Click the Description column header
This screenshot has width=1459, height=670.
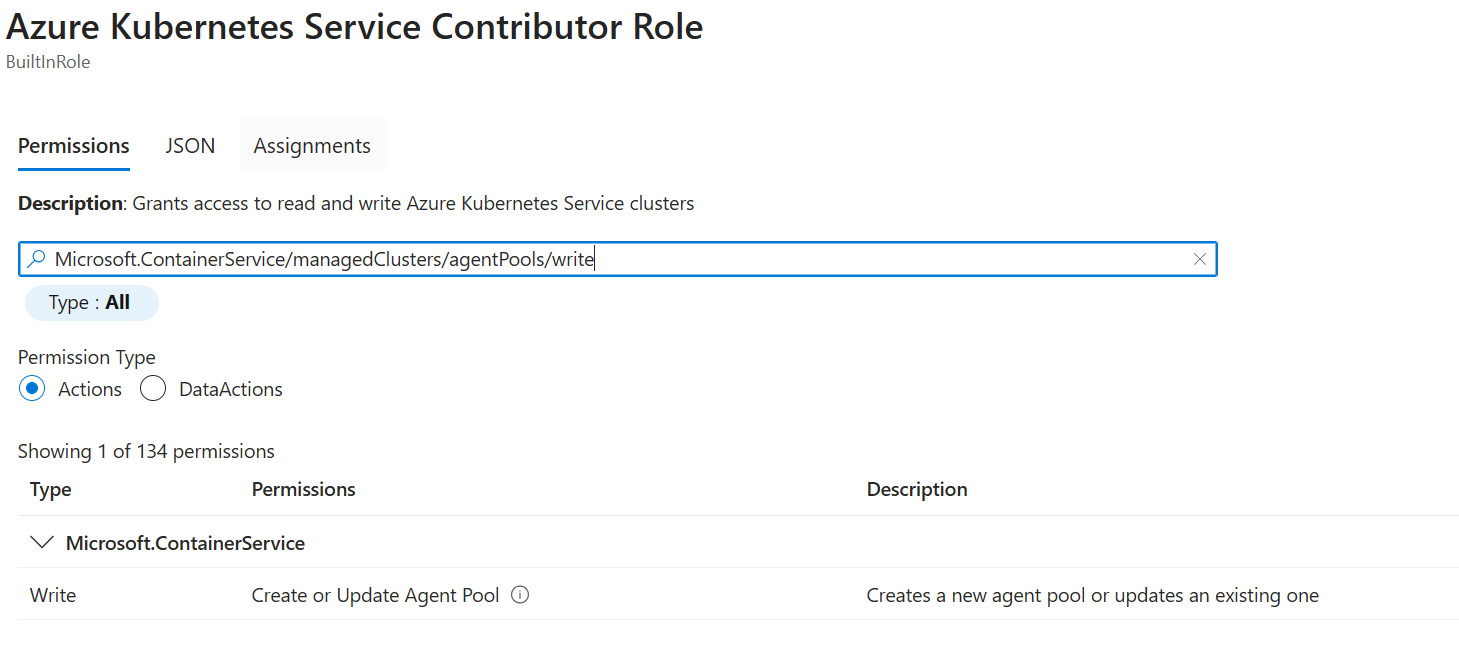click(917, 489)
